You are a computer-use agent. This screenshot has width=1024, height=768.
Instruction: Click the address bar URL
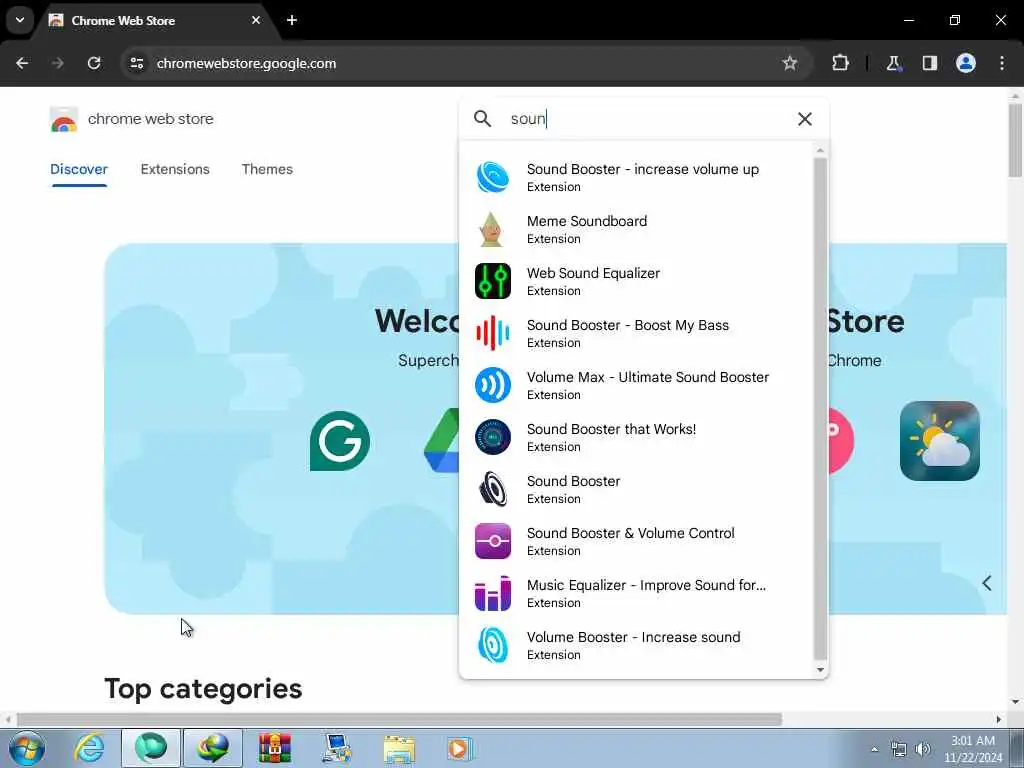[246, 63]
